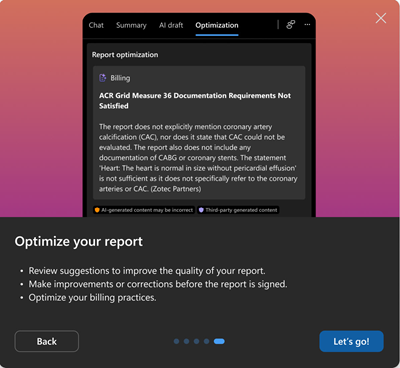This screenshot has width=400, height=368.
Task: Select the AI draft tab
Action: pos(171,25)
